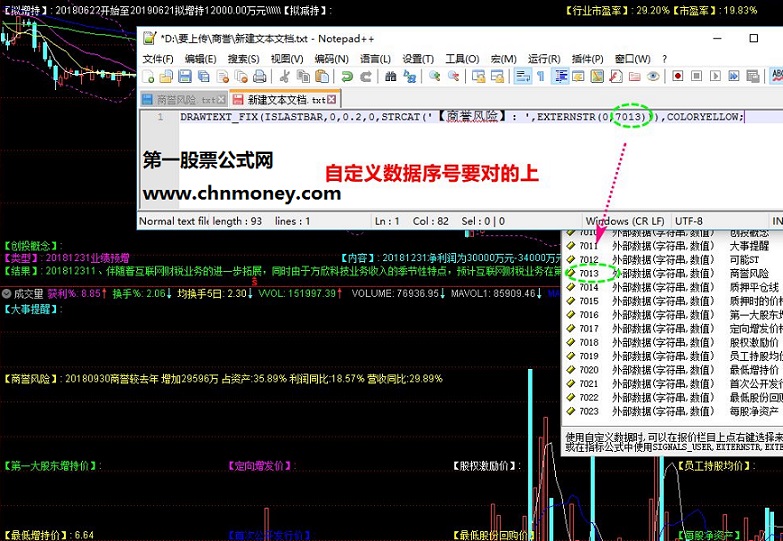Click the diamond icon beside row 7016
Image resolution: width=783 pixels, height=541 pixels.
pos(571,315)
